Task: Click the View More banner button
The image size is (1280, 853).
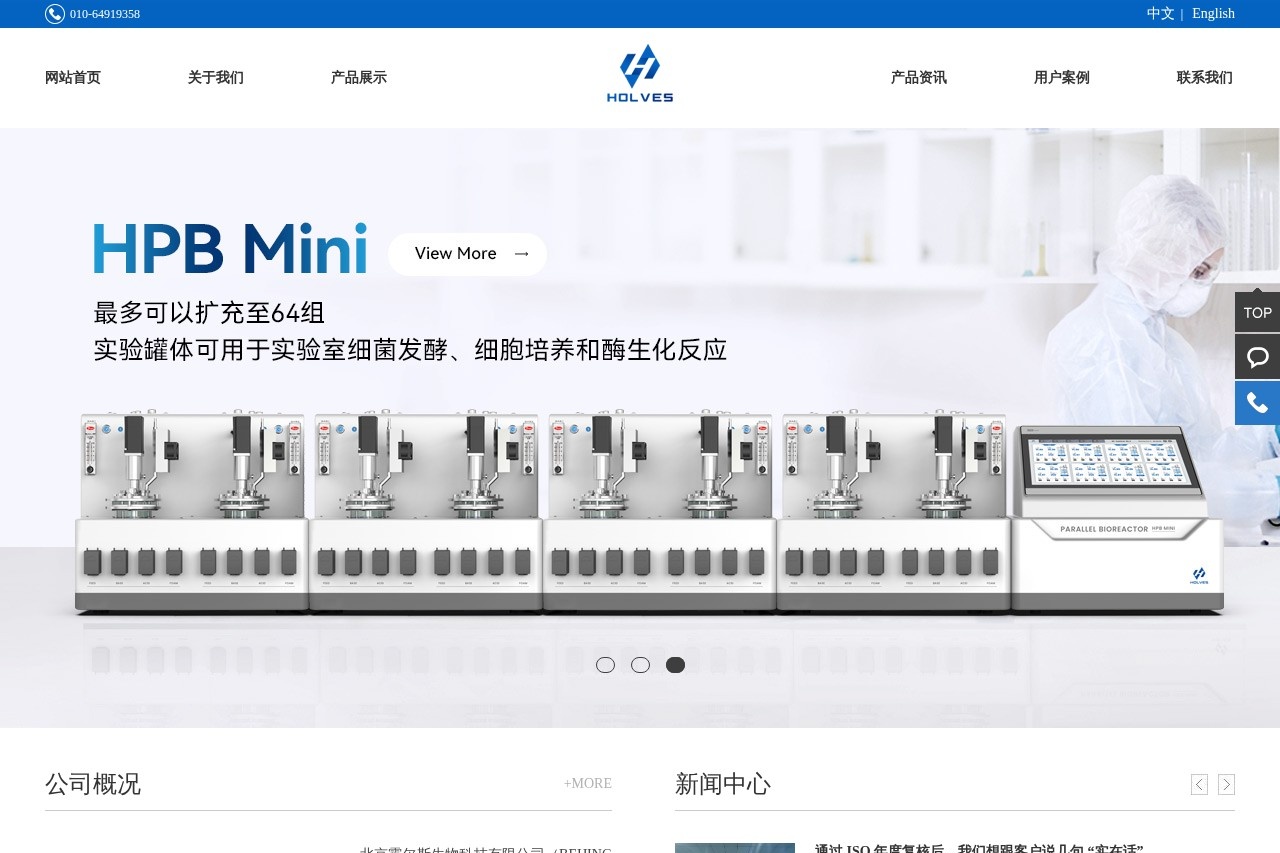Action: [x=467, y=254]
